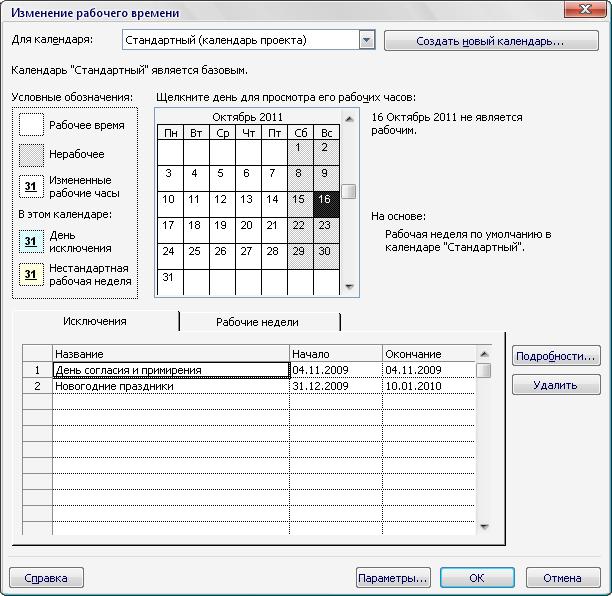Select the День согласия и примирения cell

click(171, 370)
